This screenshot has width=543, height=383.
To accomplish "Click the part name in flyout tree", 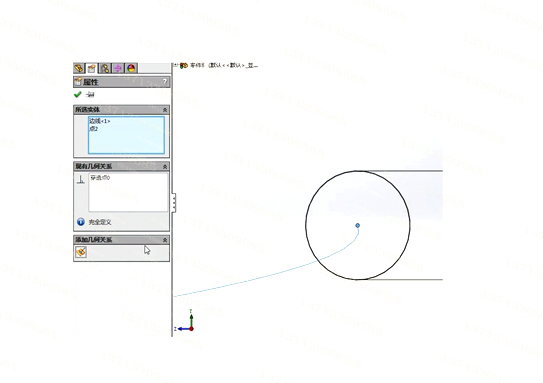I will [224, 65].
